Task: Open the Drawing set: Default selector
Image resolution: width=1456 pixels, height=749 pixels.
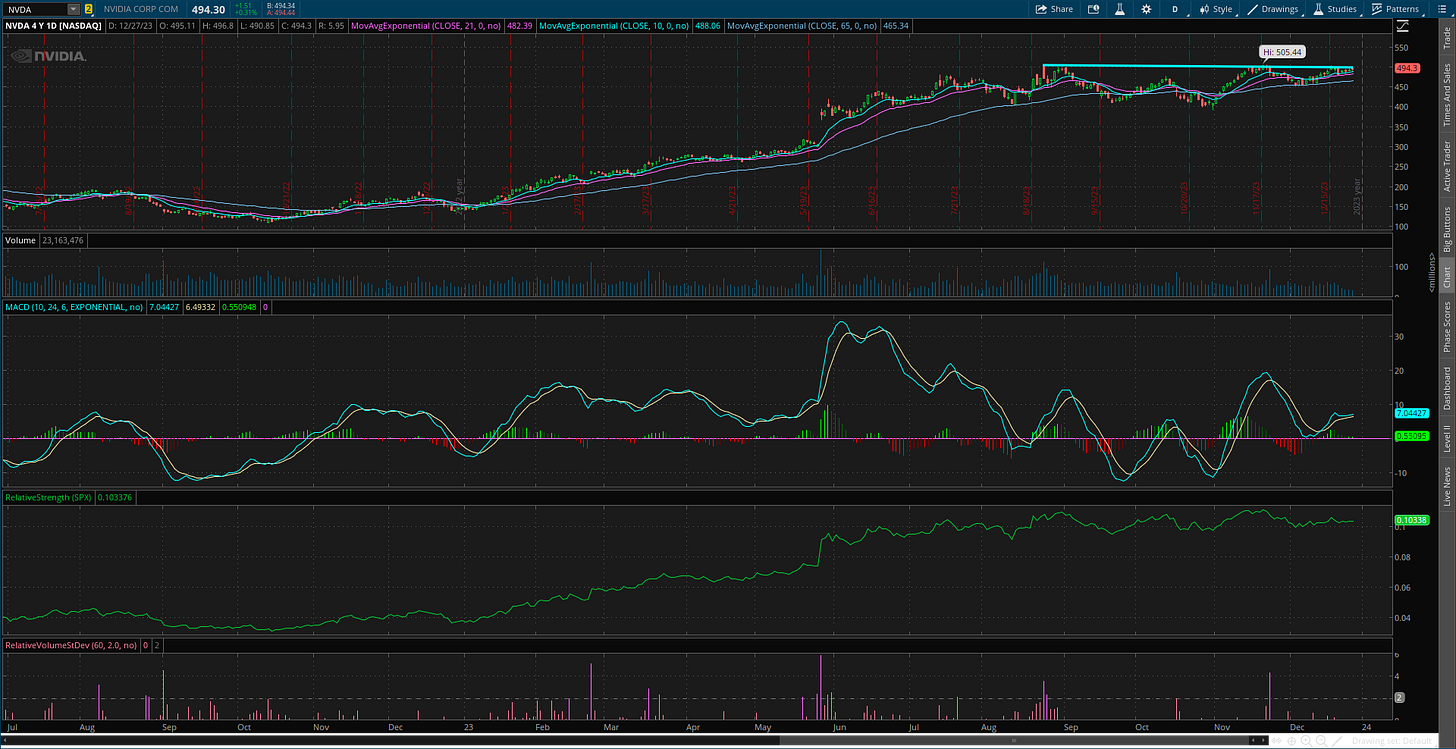Action: tap(1392, 741)
